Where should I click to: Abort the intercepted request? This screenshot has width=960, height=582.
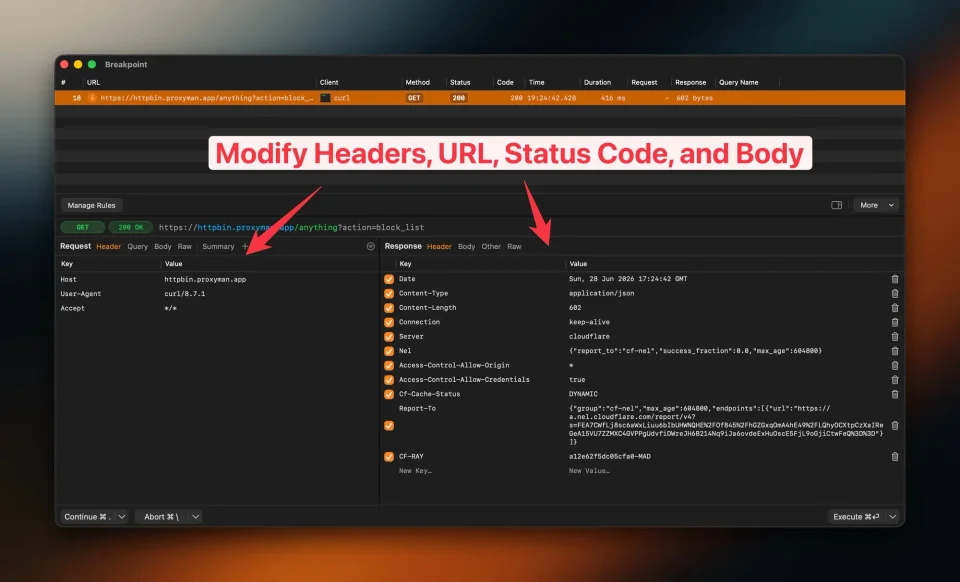click(x=162, y=517)
